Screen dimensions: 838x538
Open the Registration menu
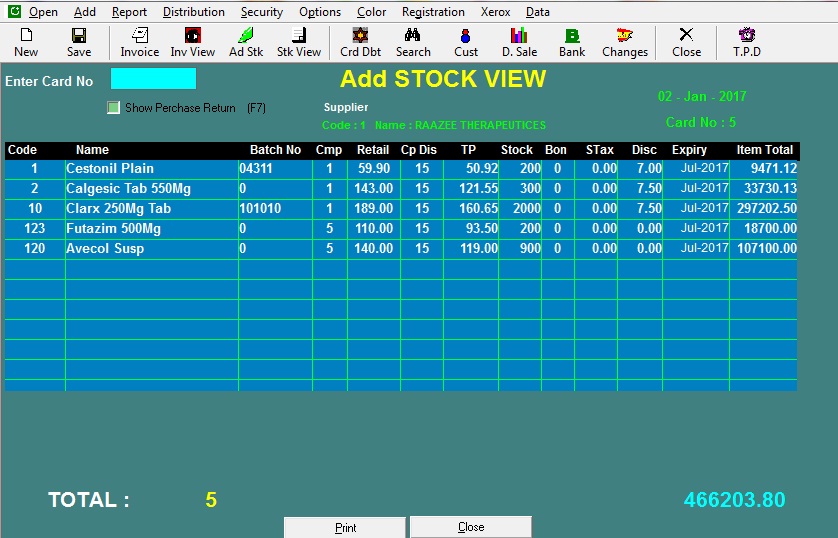pyautogui.click(x=433, y=12)
